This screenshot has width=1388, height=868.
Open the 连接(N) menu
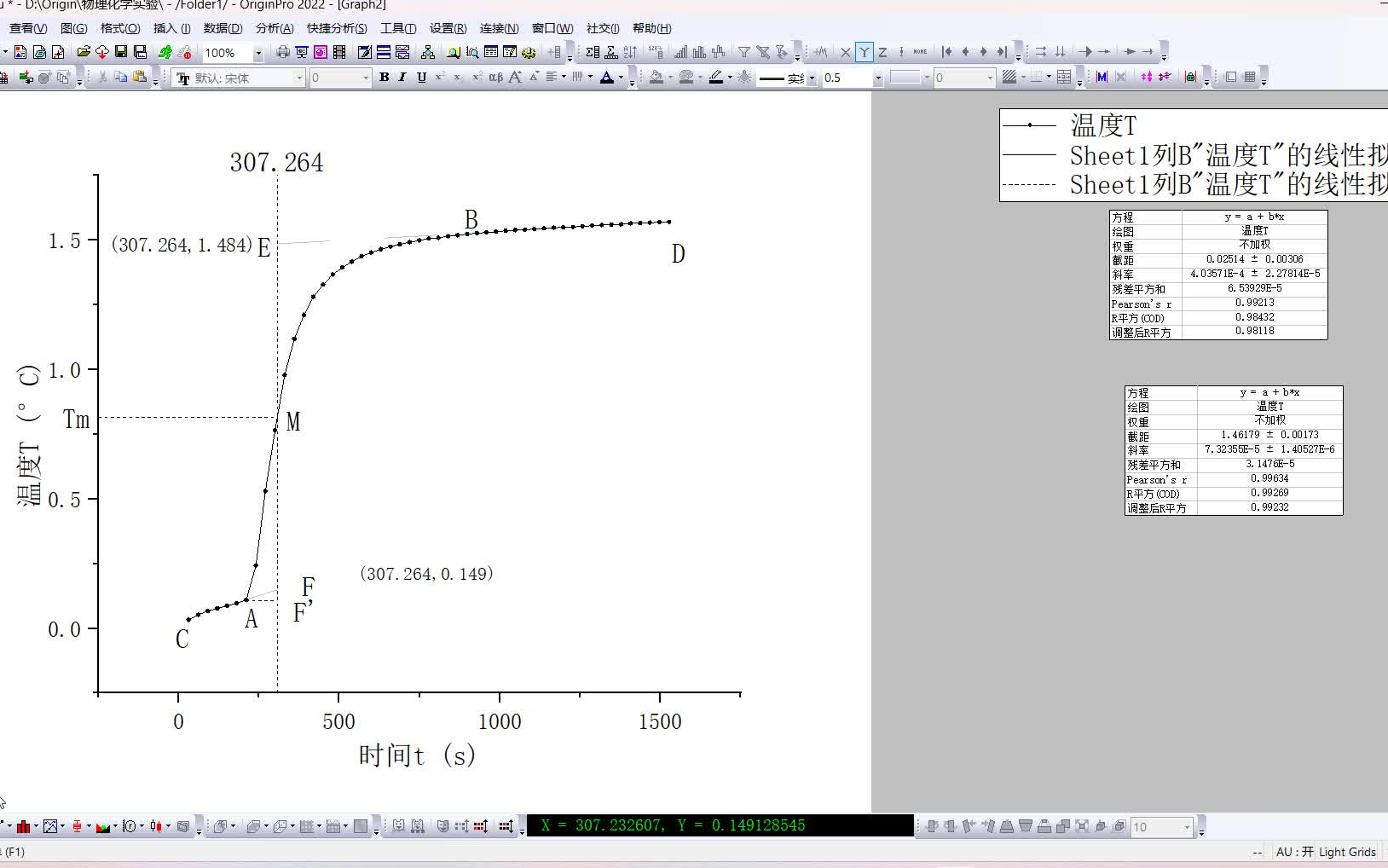coord(500,28)
